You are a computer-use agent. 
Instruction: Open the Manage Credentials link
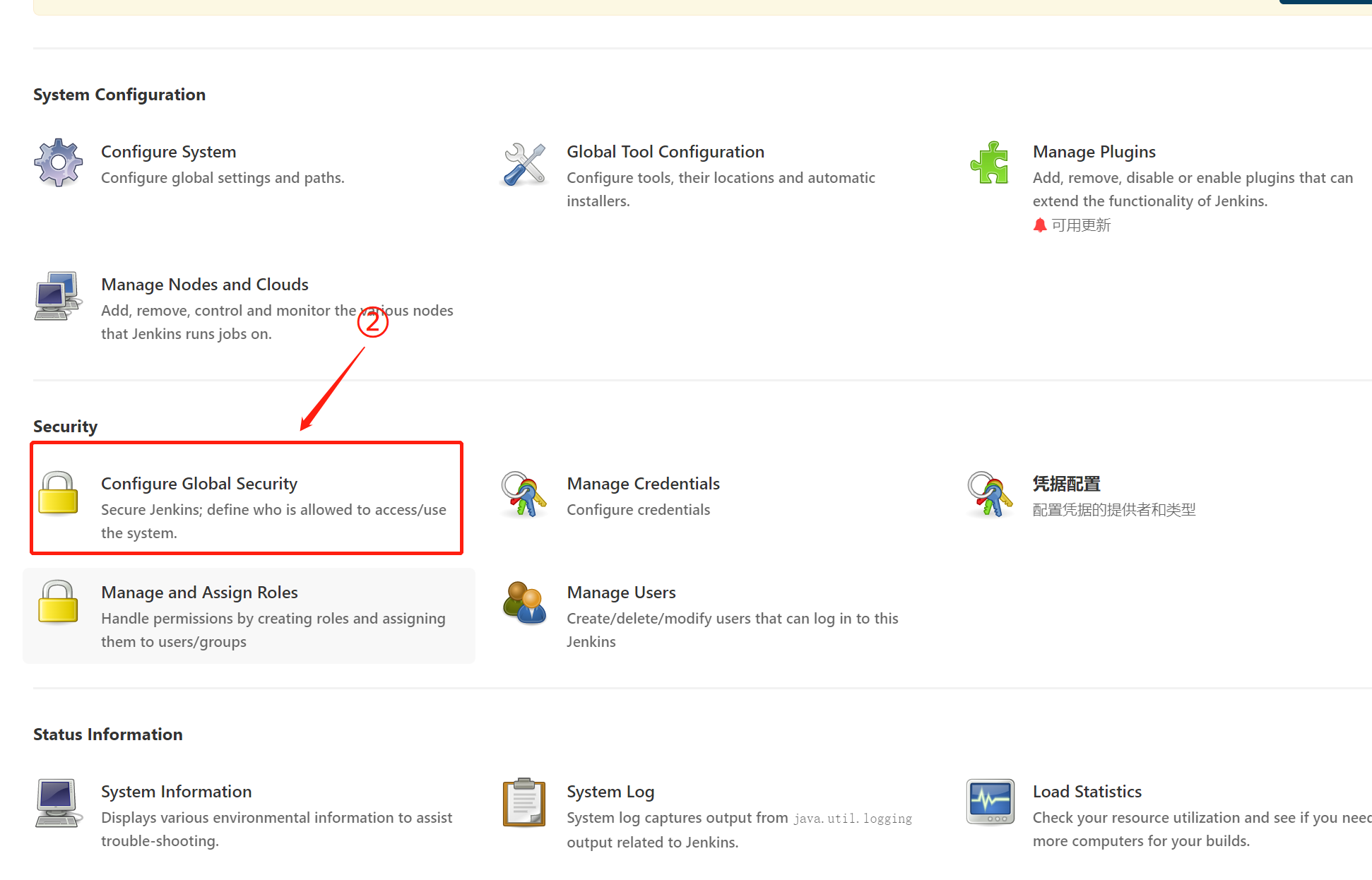[643, 484]
